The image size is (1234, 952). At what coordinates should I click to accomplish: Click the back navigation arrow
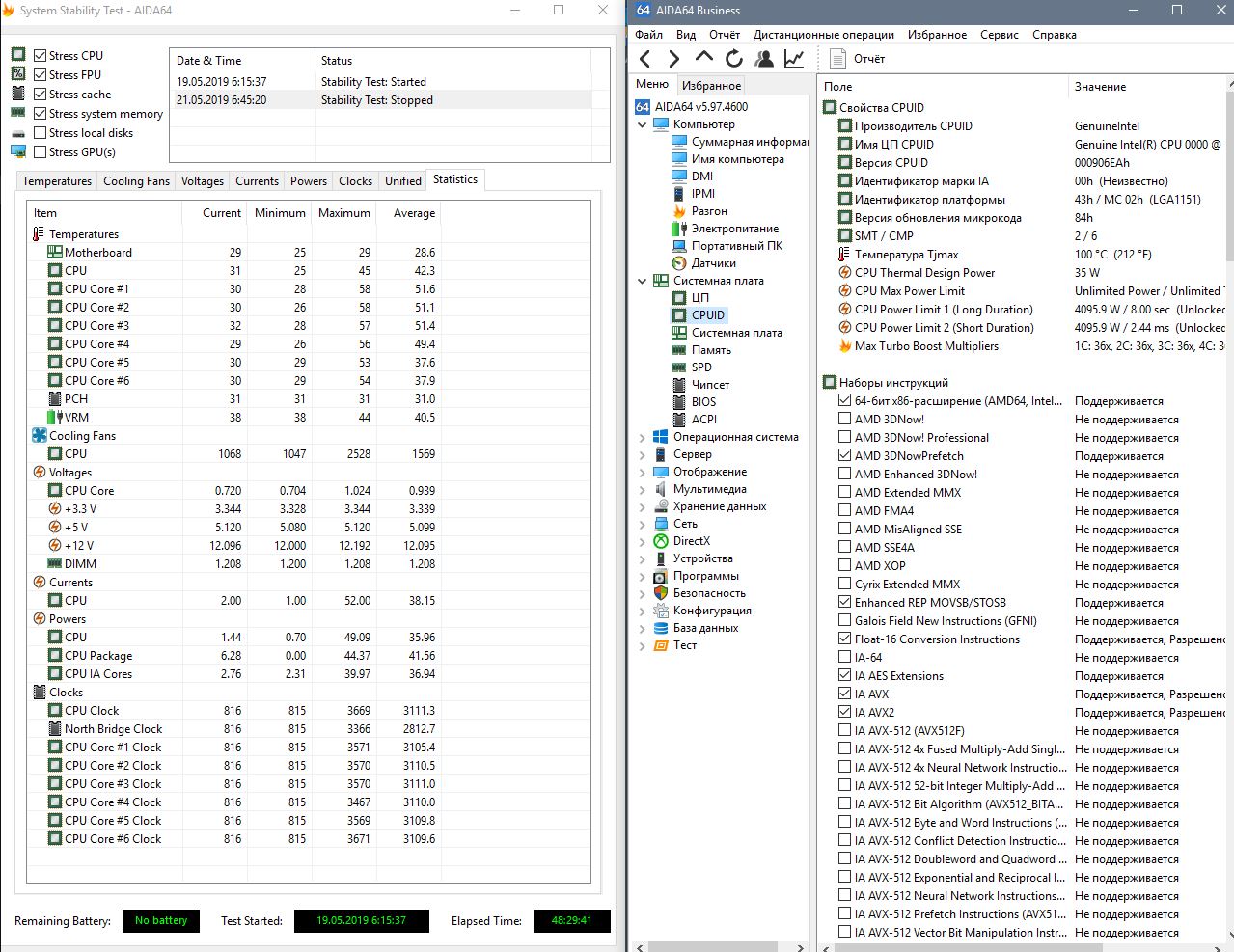click(x=645, y=59)
